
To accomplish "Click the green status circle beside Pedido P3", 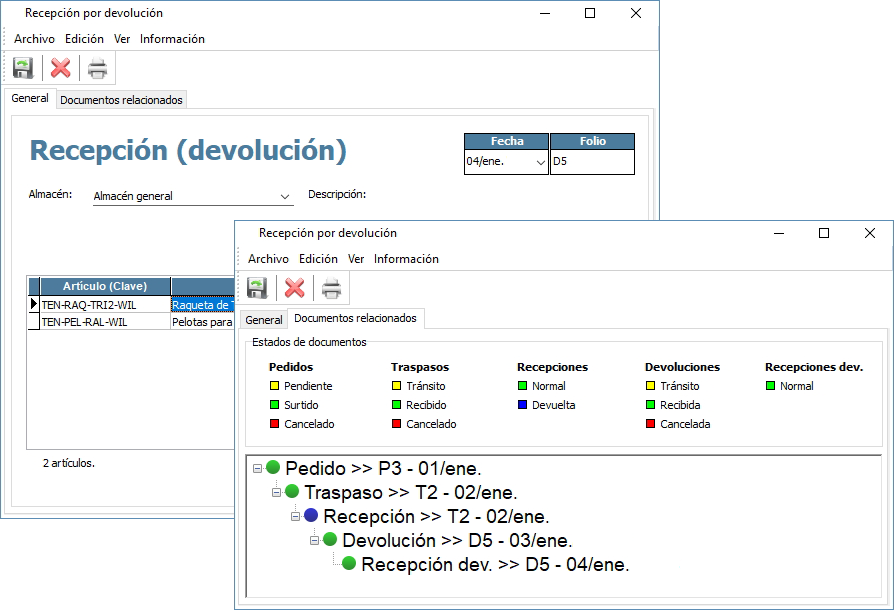I will (x=273, y=467).
